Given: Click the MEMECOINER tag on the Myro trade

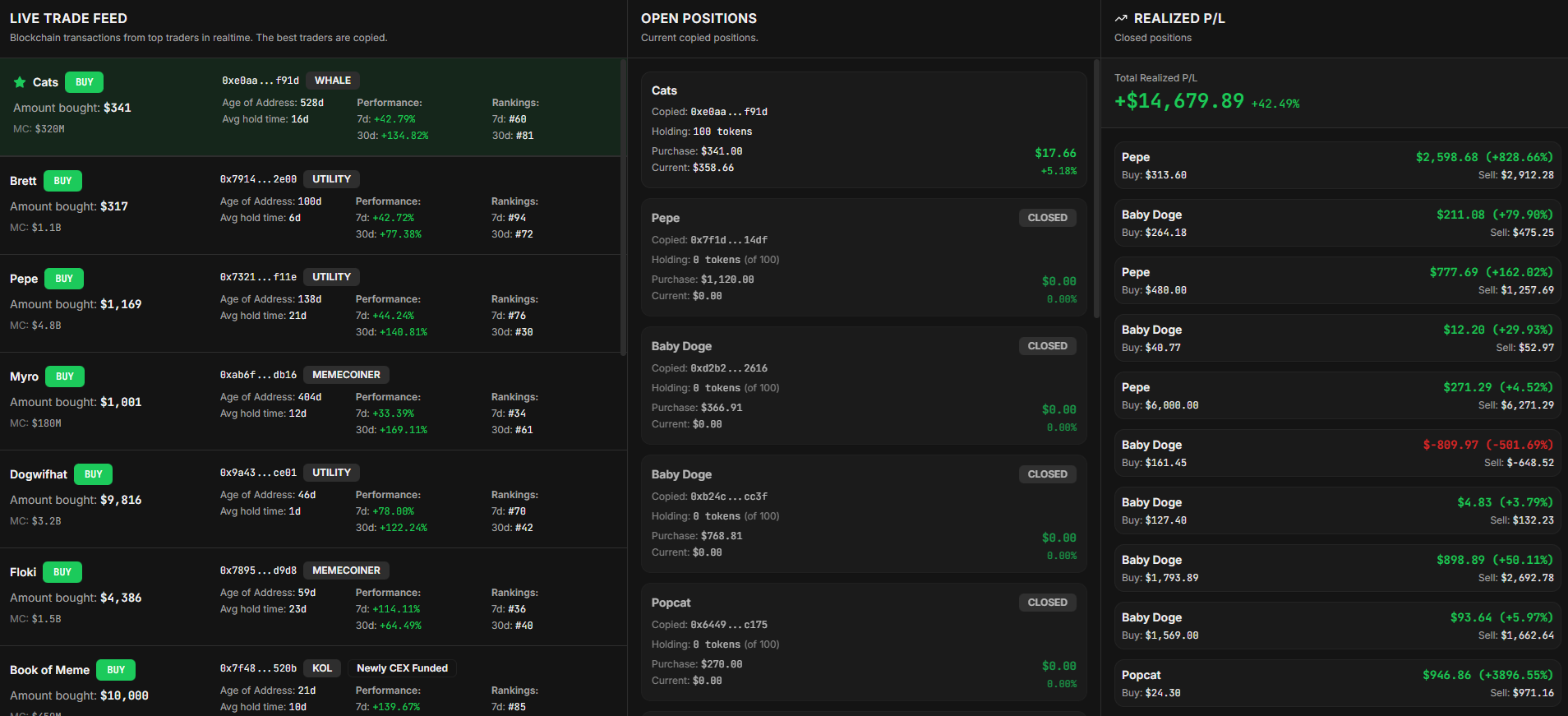Looking at the screenshot, I should (x=346, y=375).
